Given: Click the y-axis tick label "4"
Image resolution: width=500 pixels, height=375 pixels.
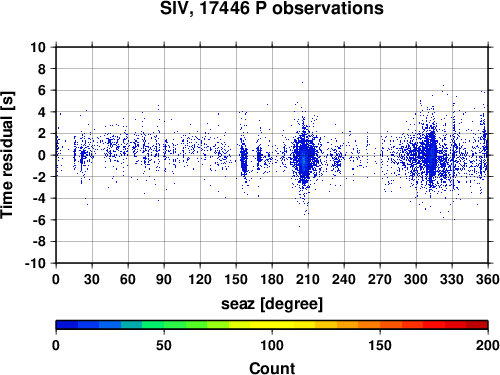Looking at the screenshot, I should click(41, 112).
